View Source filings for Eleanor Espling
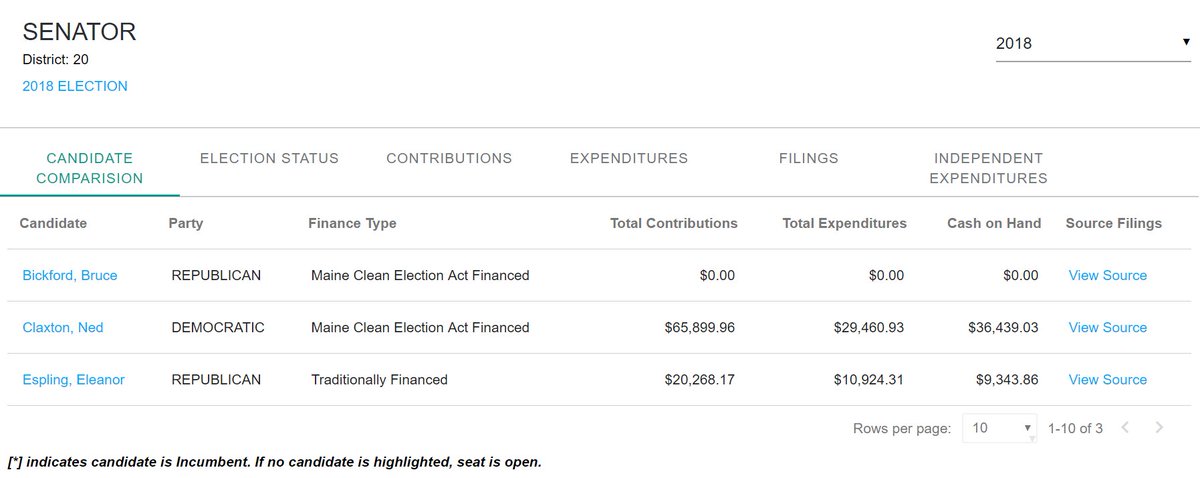This screenshot has width=1200, height=478. point(1107,379)
